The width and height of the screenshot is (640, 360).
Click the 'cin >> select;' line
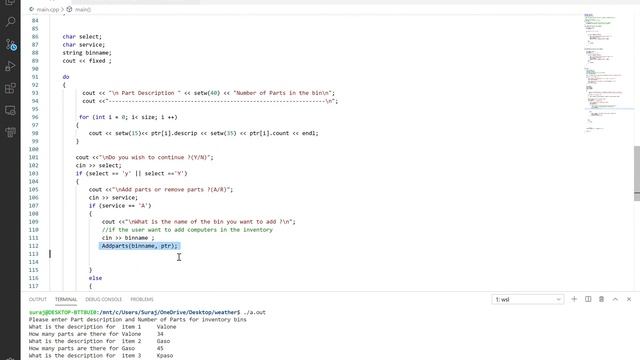point(98,165)
